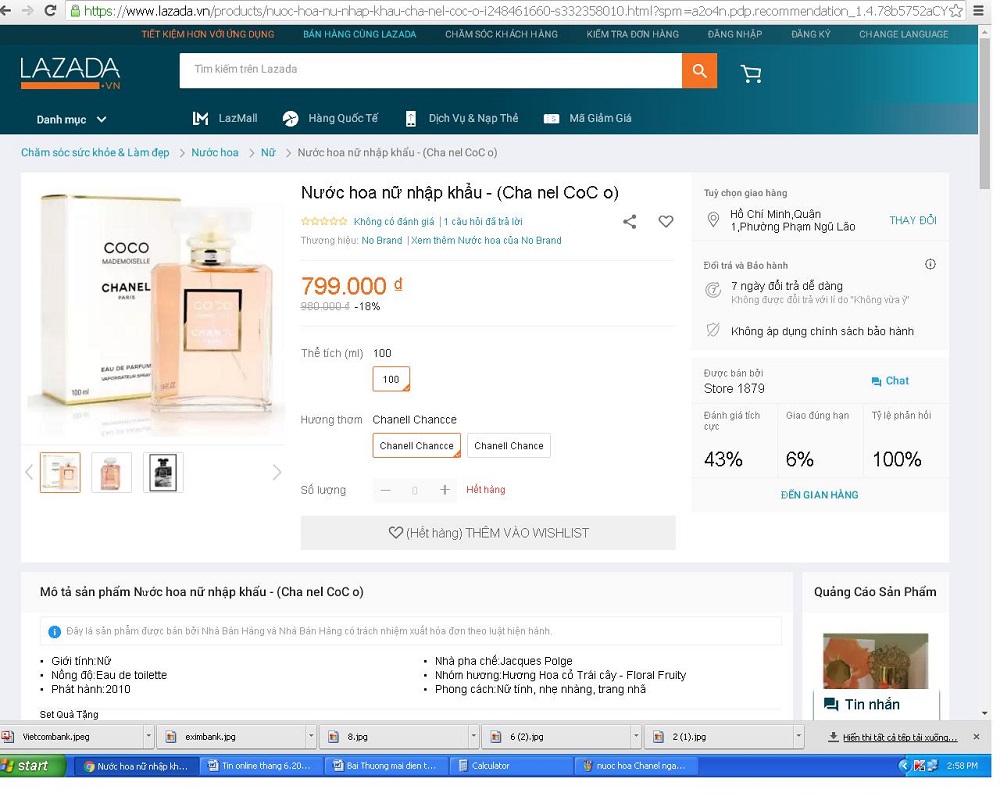The height and width of the screenshot is (800, 1000).
Task: Select the Chanell Chance scent option
Action: [509, 445]
